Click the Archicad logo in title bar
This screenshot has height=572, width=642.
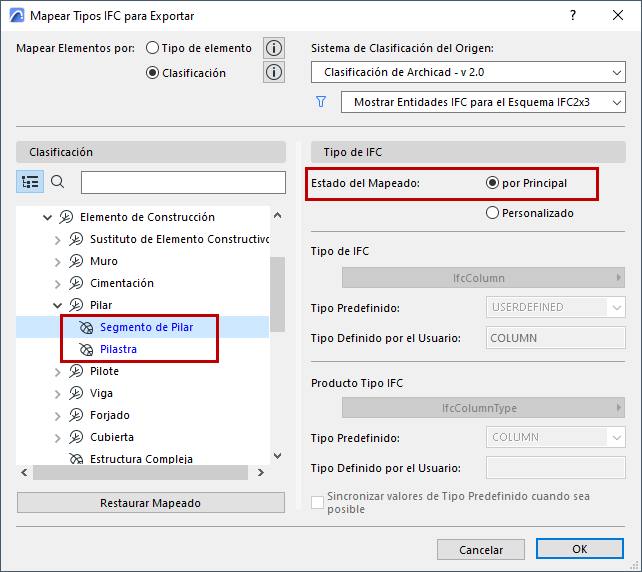[x=15, y=16]
